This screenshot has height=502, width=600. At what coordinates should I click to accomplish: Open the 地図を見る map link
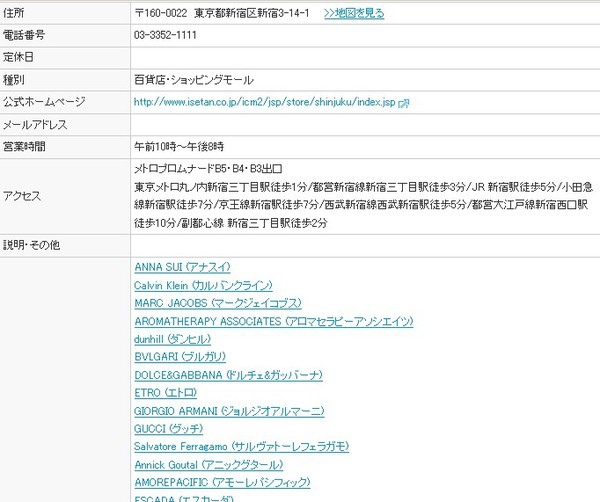click(x=354, y=13)
